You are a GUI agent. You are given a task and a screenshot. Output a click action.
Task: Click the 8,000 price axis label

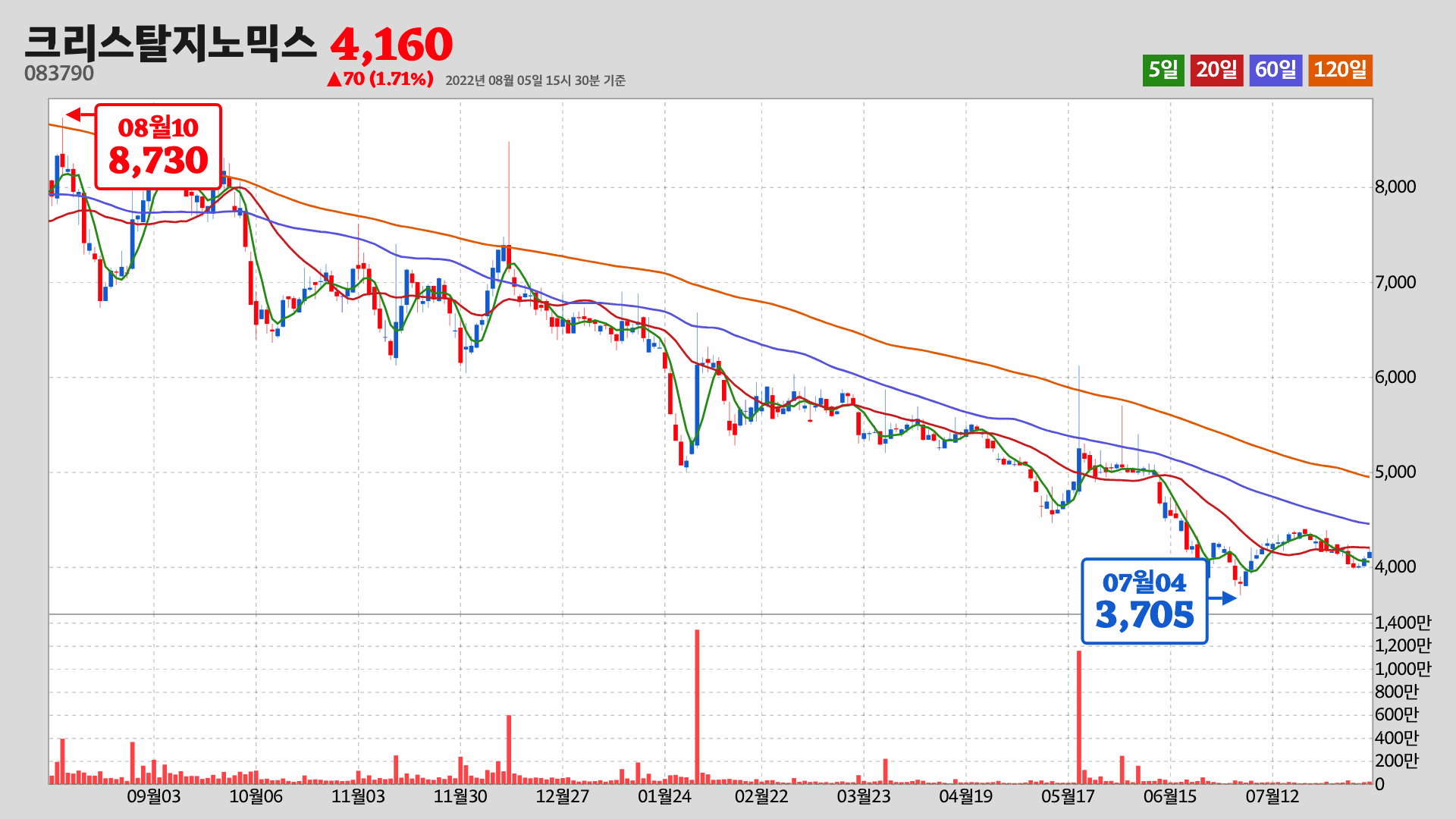[x=1395, y=187]
